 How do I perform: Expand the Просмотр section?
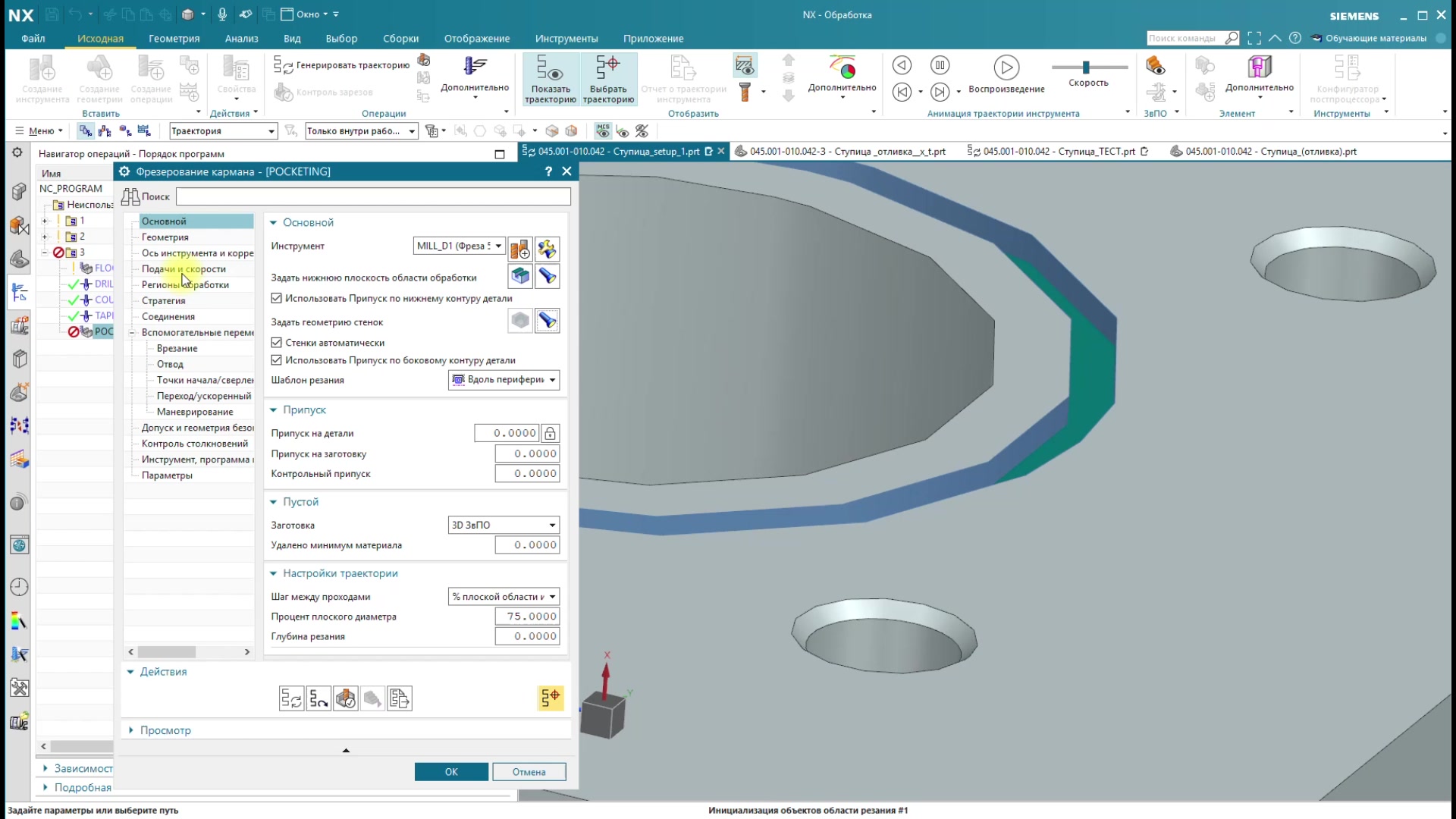click(131, 730)
